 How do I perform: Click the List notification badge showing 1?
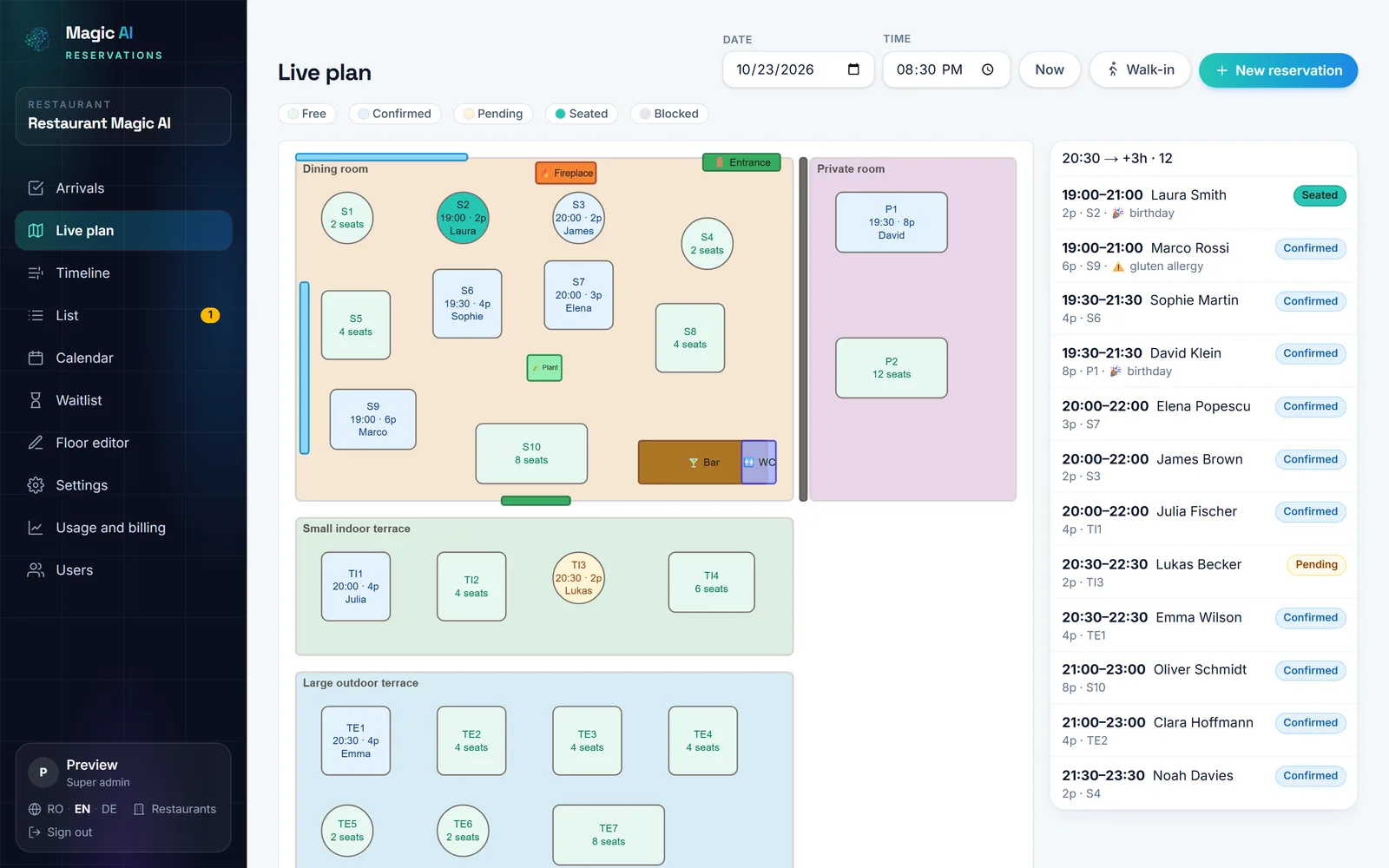pyautogui.click(x=210, y=315)
